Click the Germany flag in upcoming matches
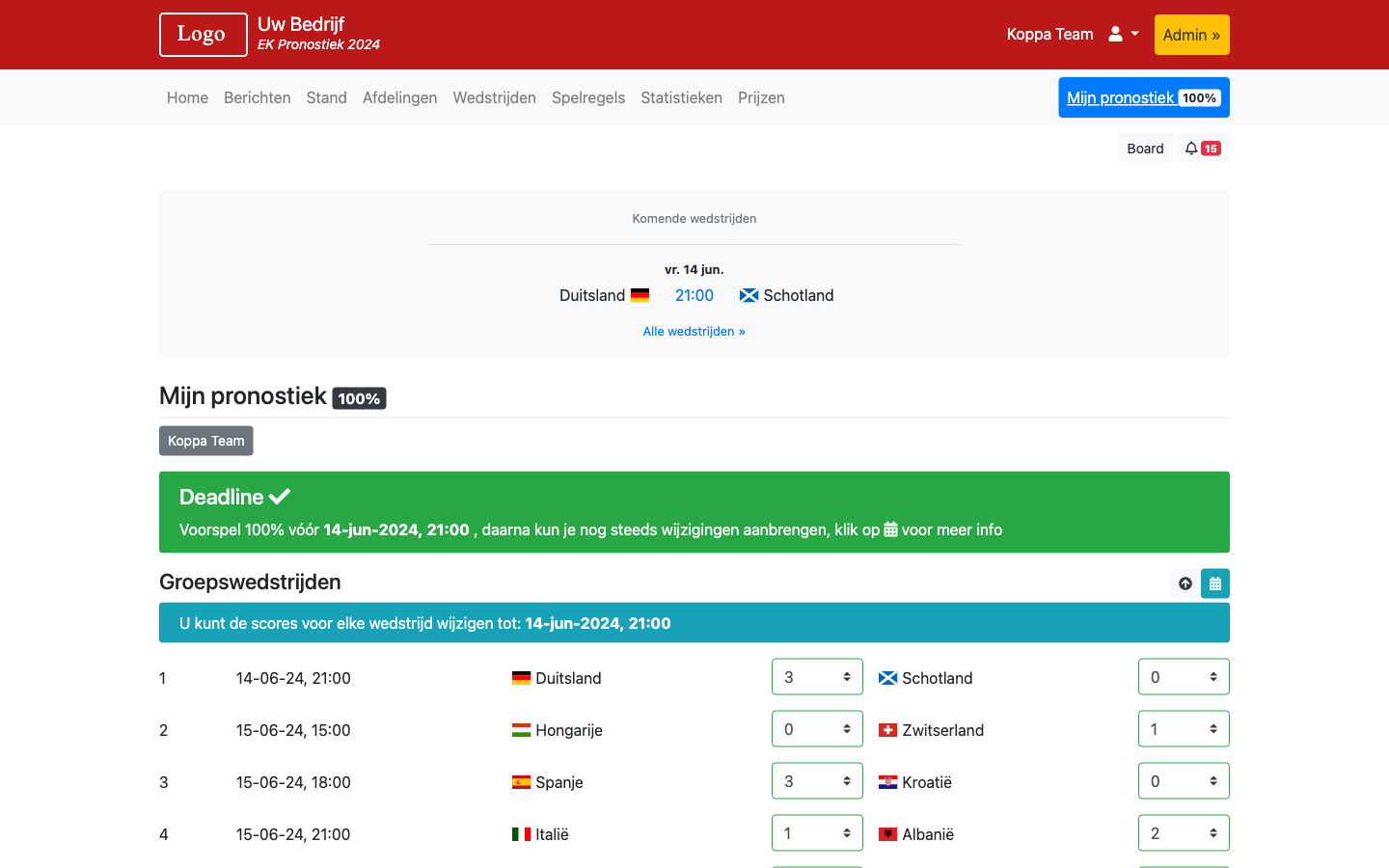 pyautogui.click(x=640, y=295)
